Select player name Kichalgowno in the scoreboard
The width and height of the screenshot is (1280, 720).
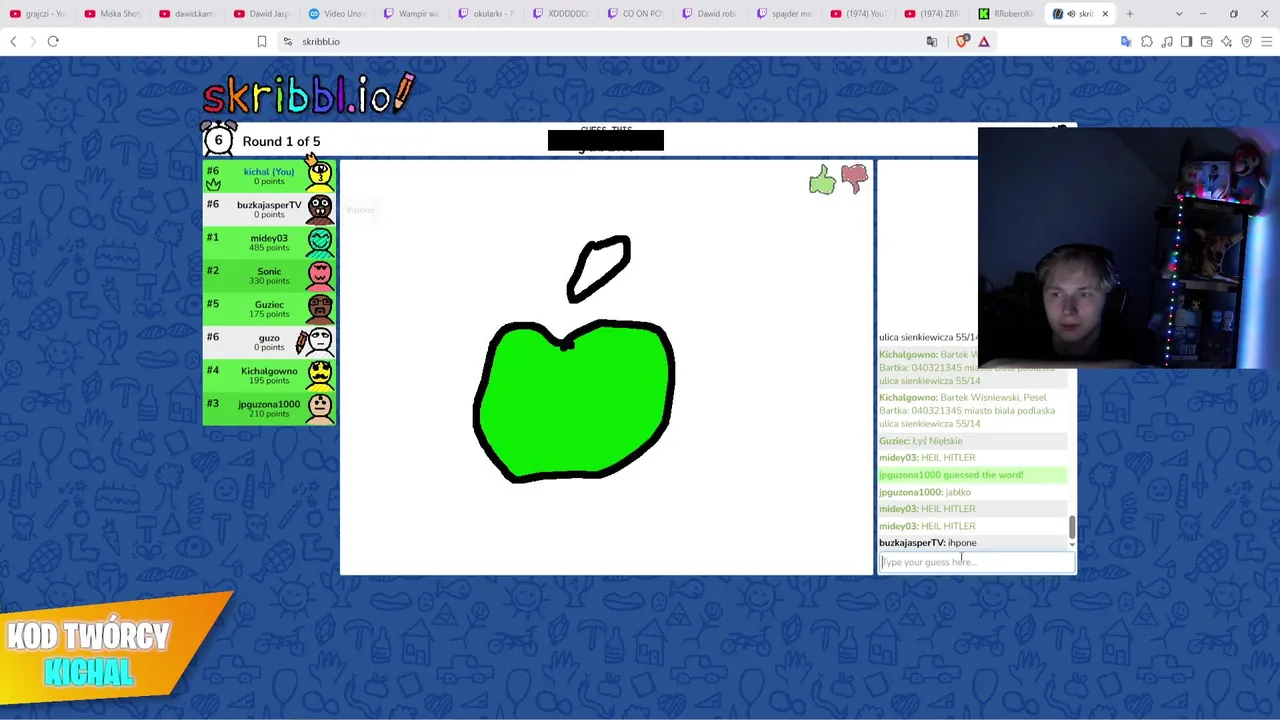(269, 371)
